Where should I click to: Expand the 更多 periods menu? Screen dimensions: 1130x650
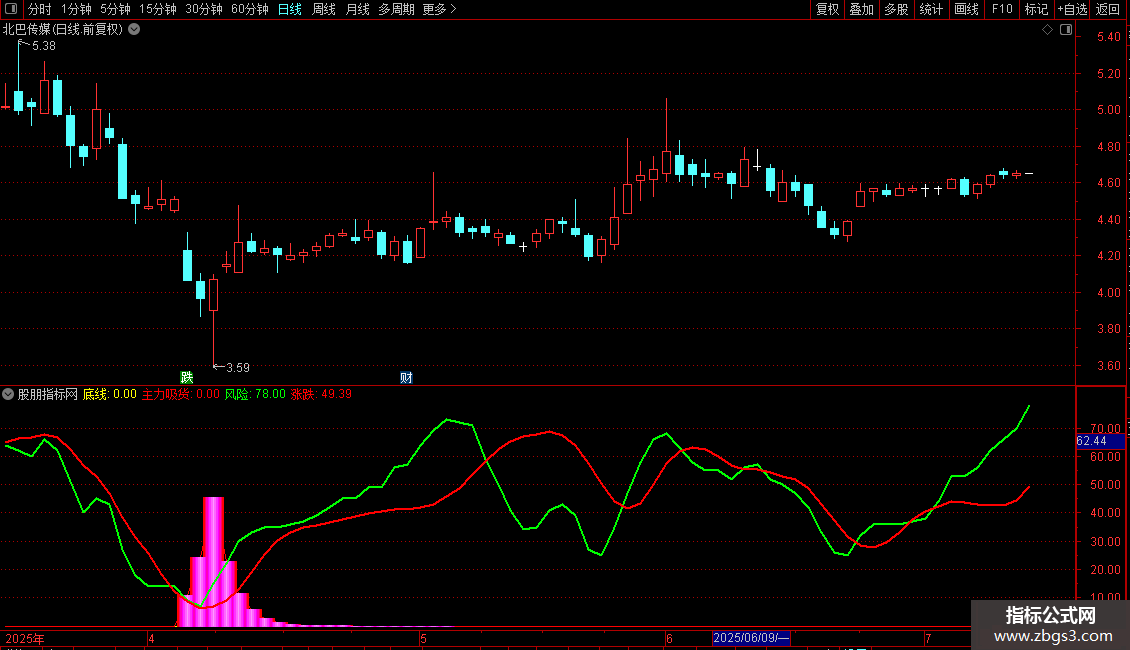click(439, 9)
